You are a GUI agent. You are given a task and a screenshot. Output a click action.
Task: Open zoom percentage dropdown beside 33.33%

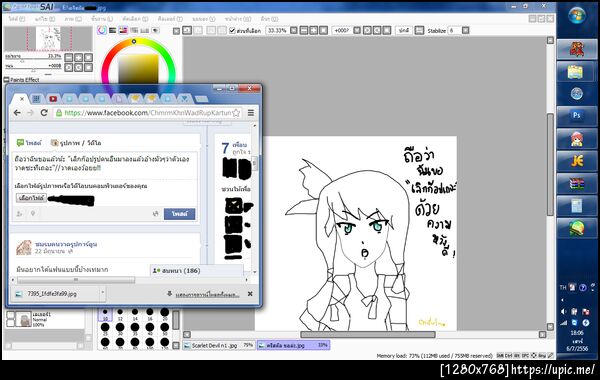[293, 30]
